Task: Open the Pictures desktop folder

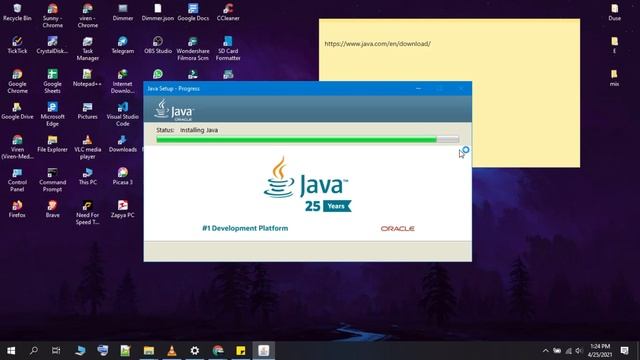Action: pos(88,111)
